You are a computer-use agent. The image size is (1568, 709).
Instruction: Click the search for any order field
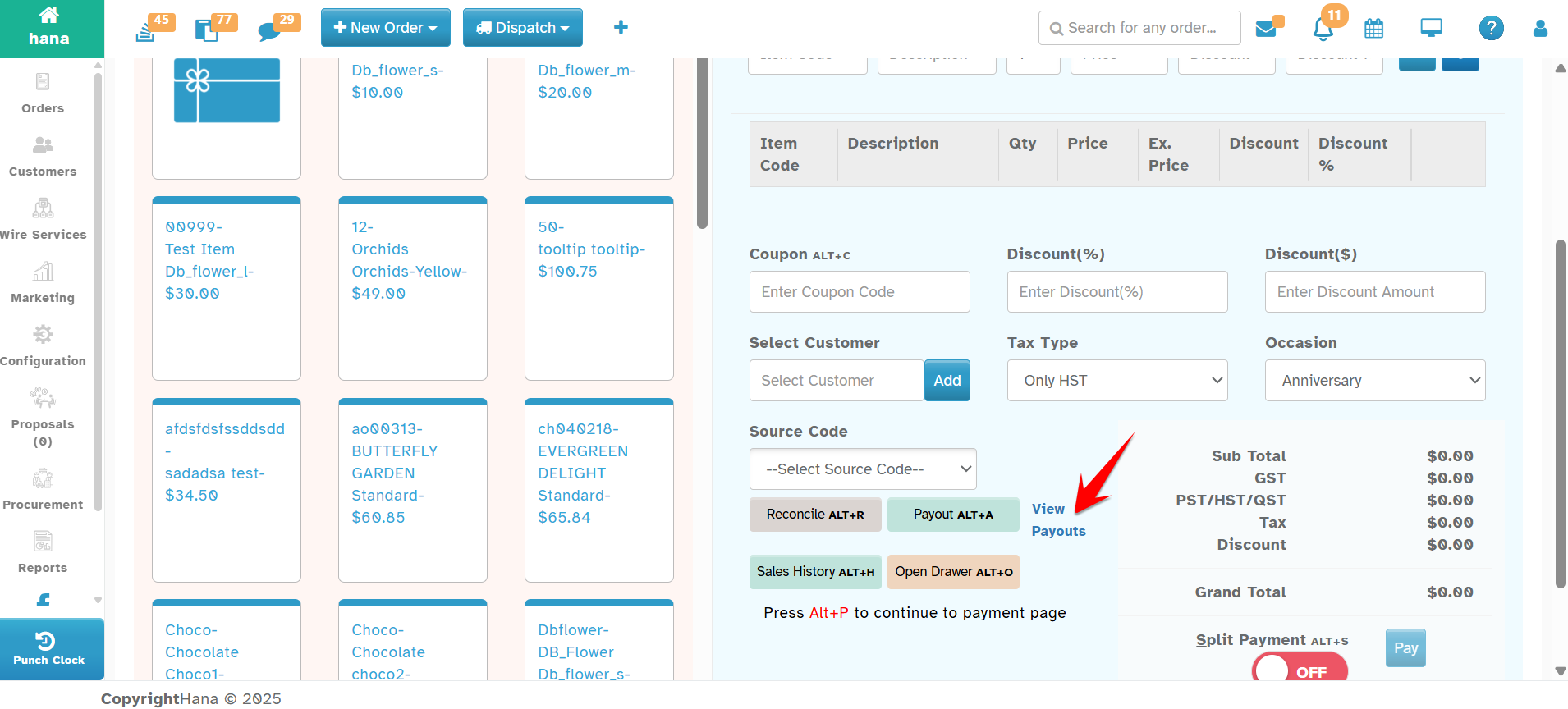1139,28
